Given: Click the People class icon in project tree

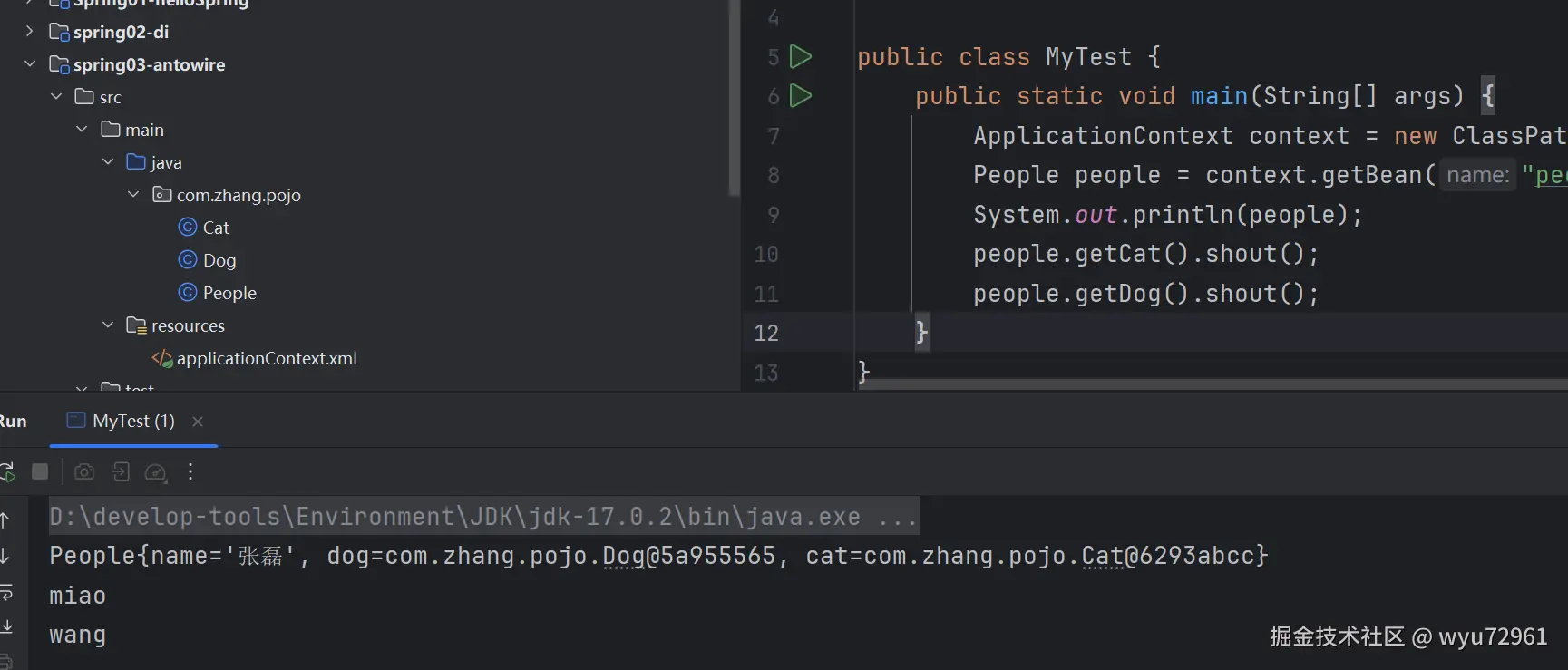Looking at the screenshot, I should 188,292.
